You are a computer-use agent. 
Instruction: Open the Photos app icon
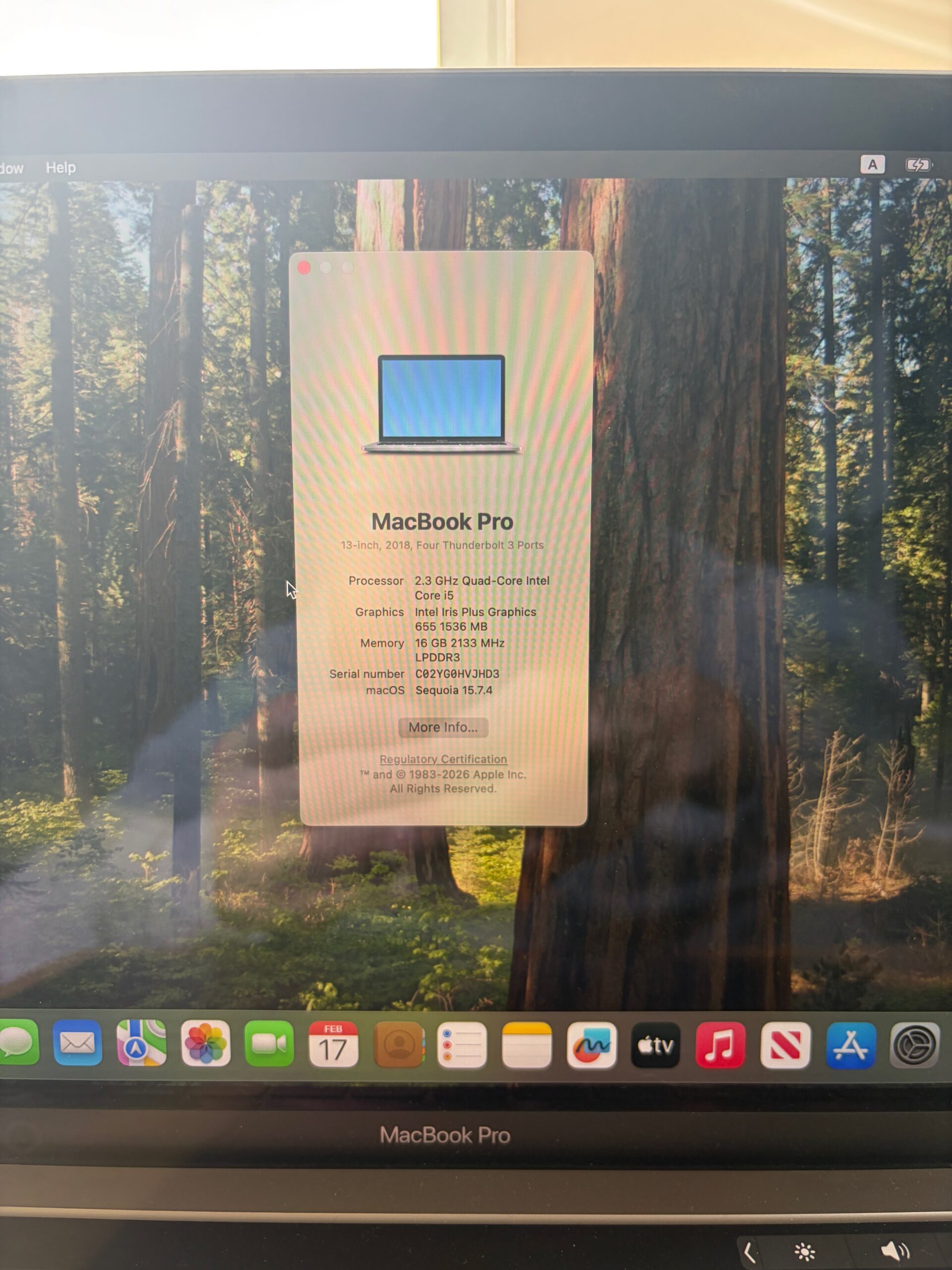[205, 1044]
